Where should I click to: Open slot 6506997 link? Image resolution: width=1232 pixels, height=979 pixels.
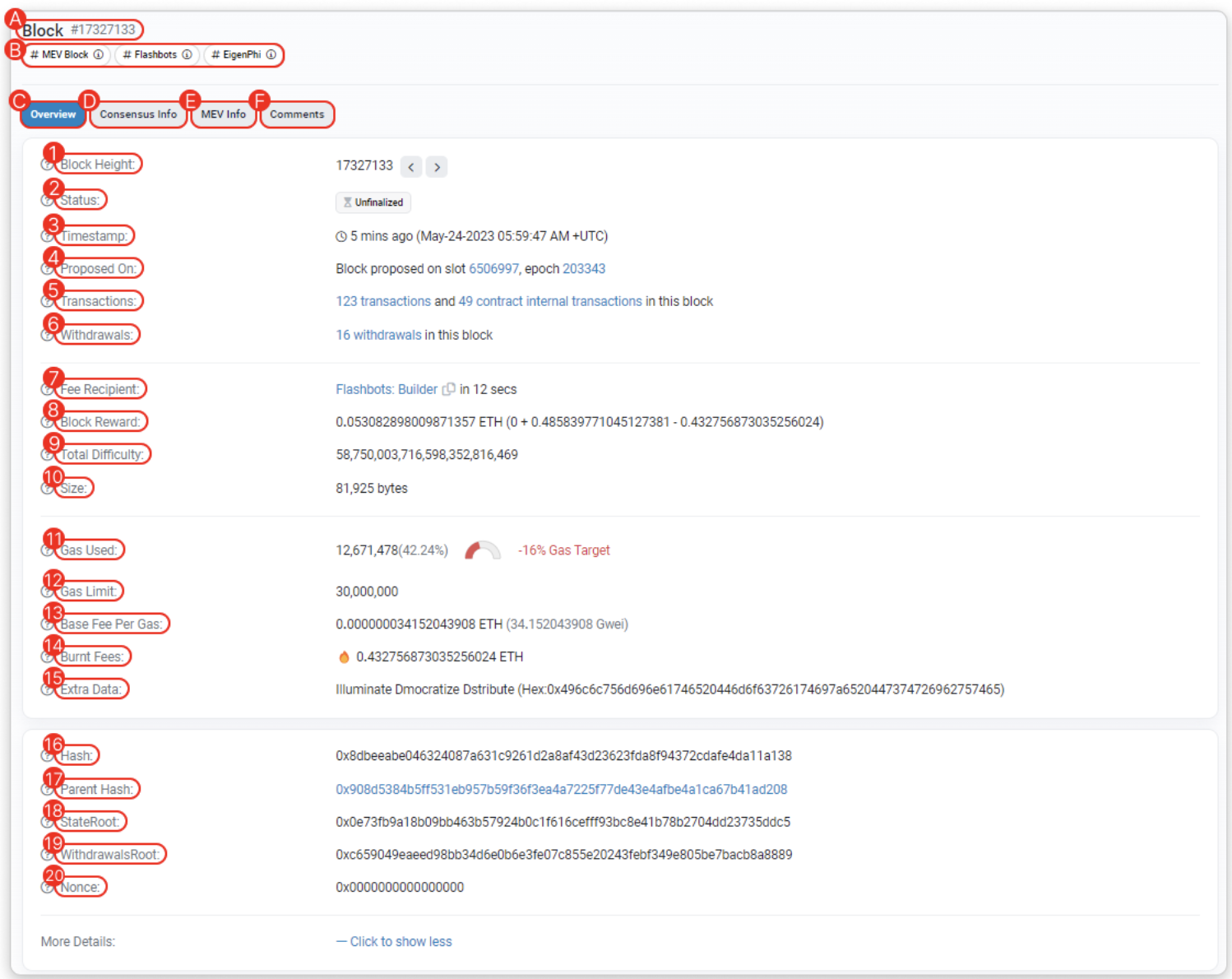coord(493,269)
